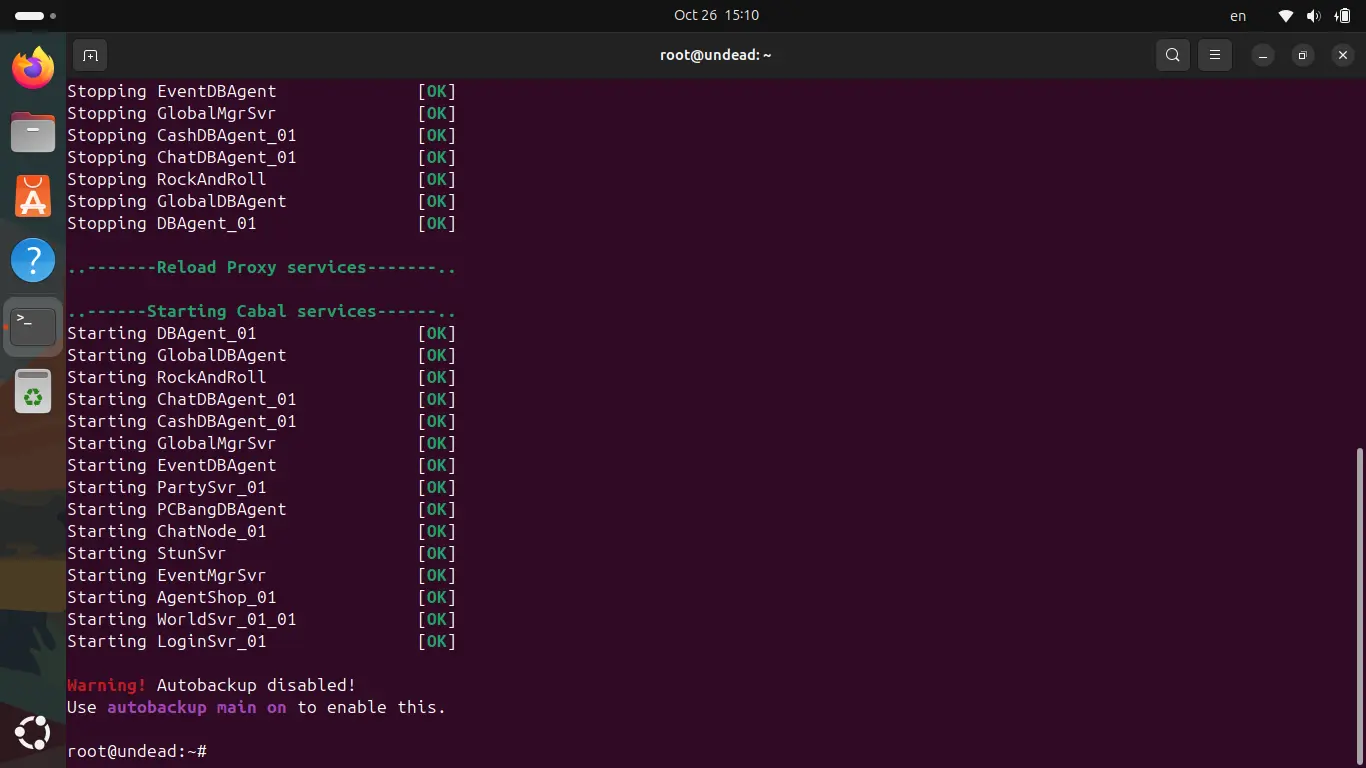Restore down the terminal window
This screenshot has height=768, width=1366.
point(1303,55)
